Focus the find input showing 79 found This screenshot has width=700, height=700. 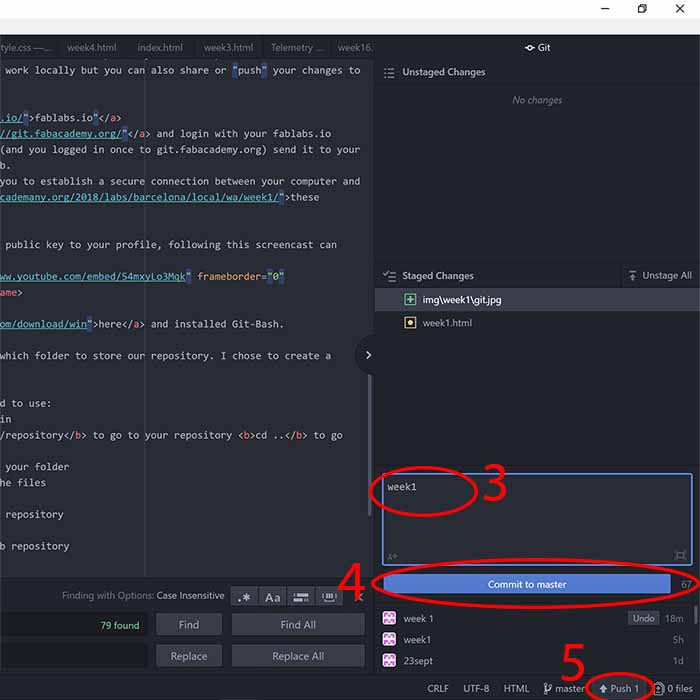point(74,625)
